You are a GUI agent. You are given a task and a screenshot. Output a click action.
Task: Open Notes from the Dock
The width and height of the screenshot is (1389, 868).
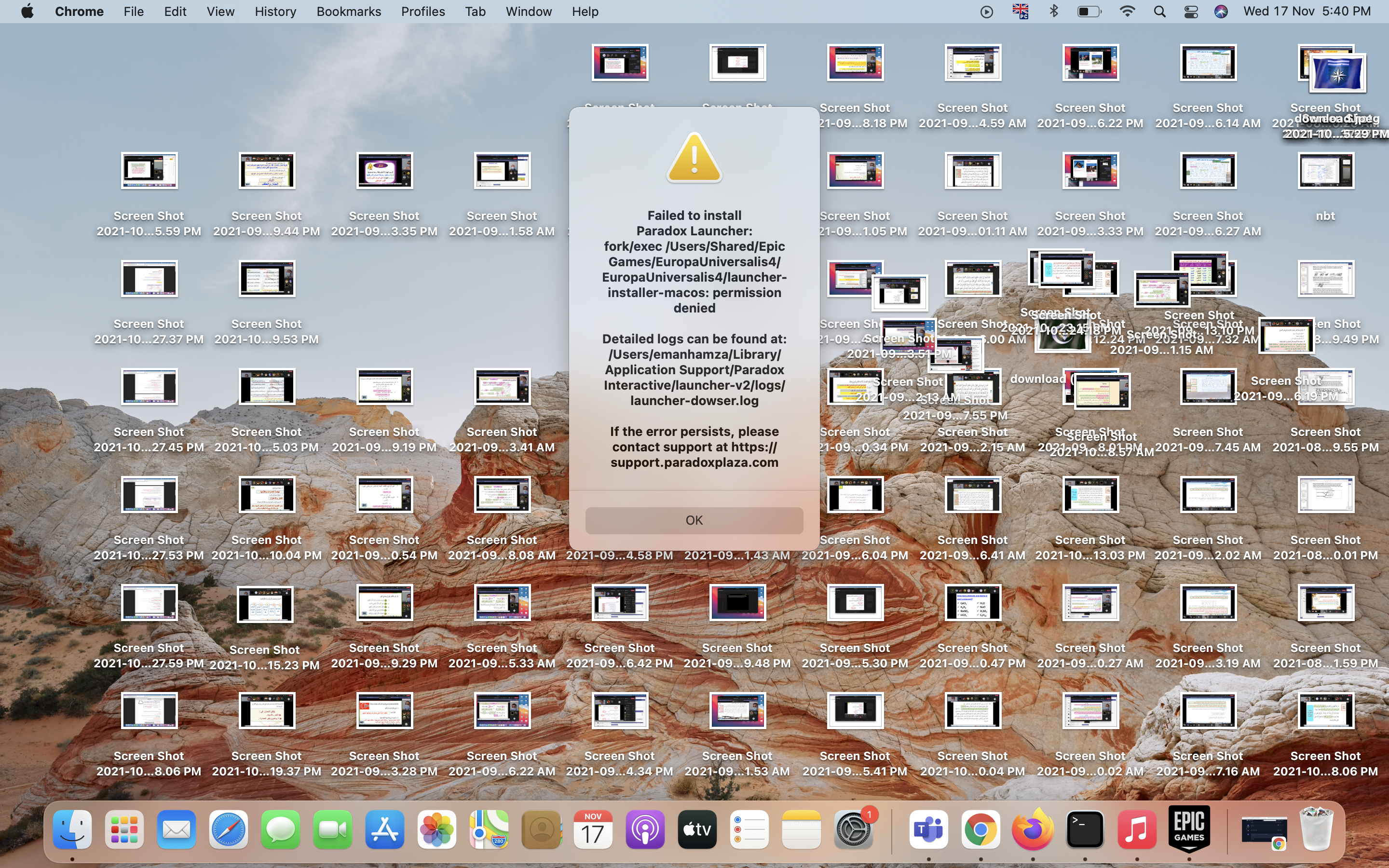[801, 829]
